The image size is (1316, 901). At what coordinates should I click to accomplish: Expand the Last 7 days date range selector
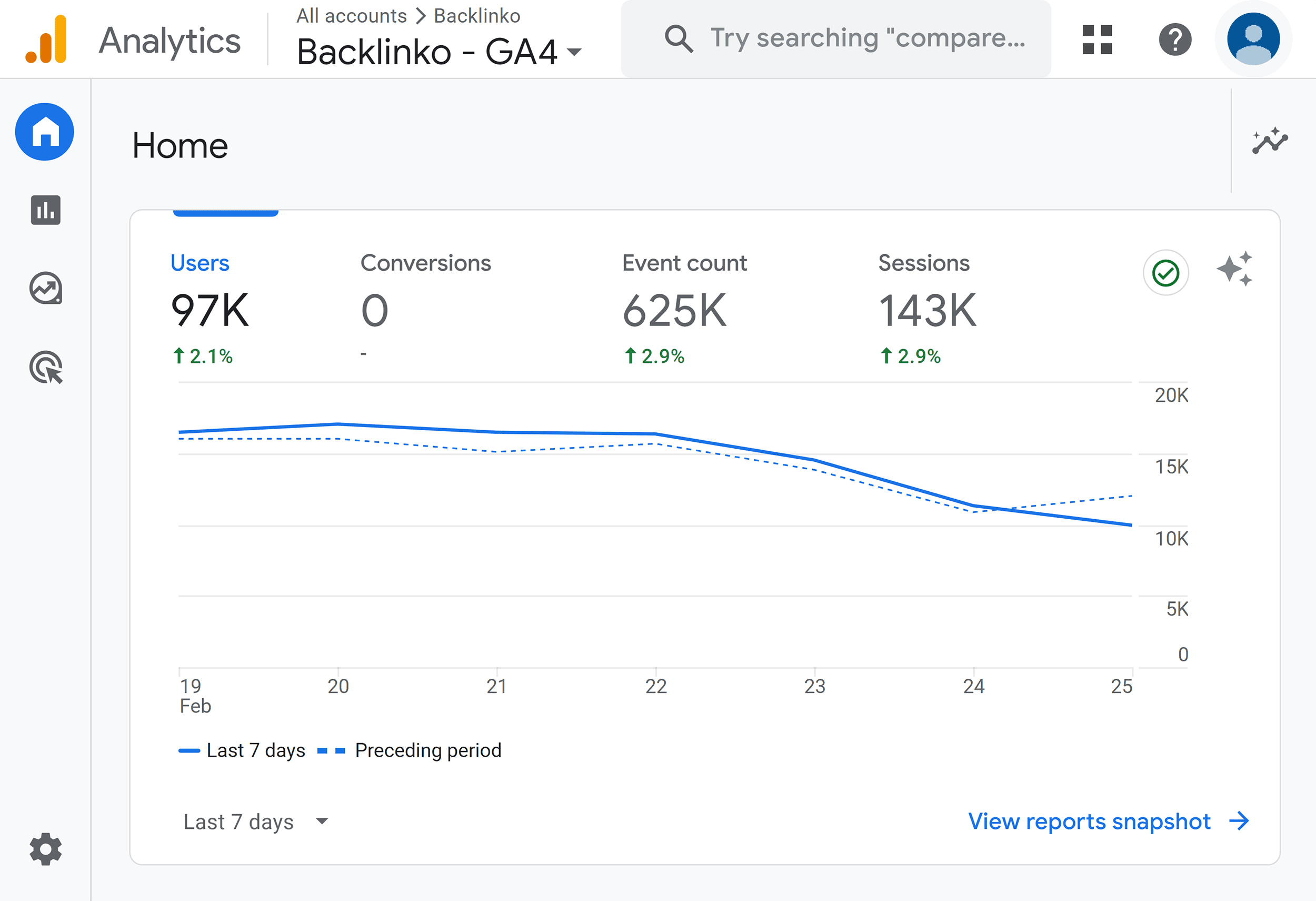click(255, 821)
